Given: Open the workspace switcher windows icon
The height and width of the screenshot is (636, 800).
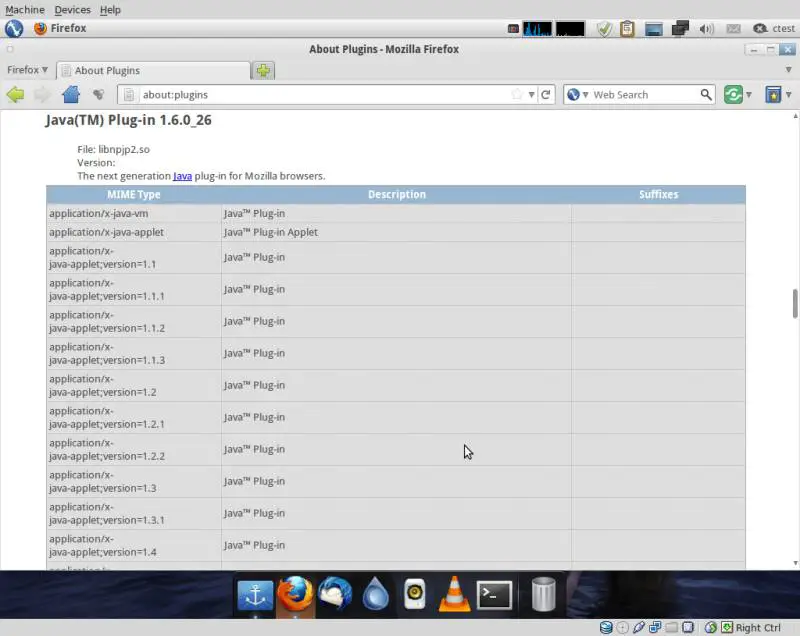Looking at the screenshot, I should point(680,29).
